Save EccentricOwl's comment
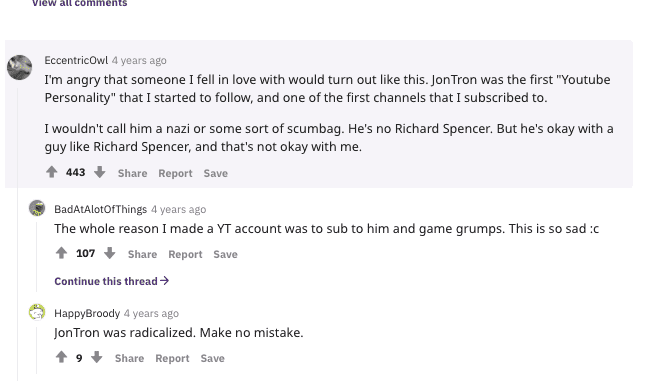 [x=216, y=173]
